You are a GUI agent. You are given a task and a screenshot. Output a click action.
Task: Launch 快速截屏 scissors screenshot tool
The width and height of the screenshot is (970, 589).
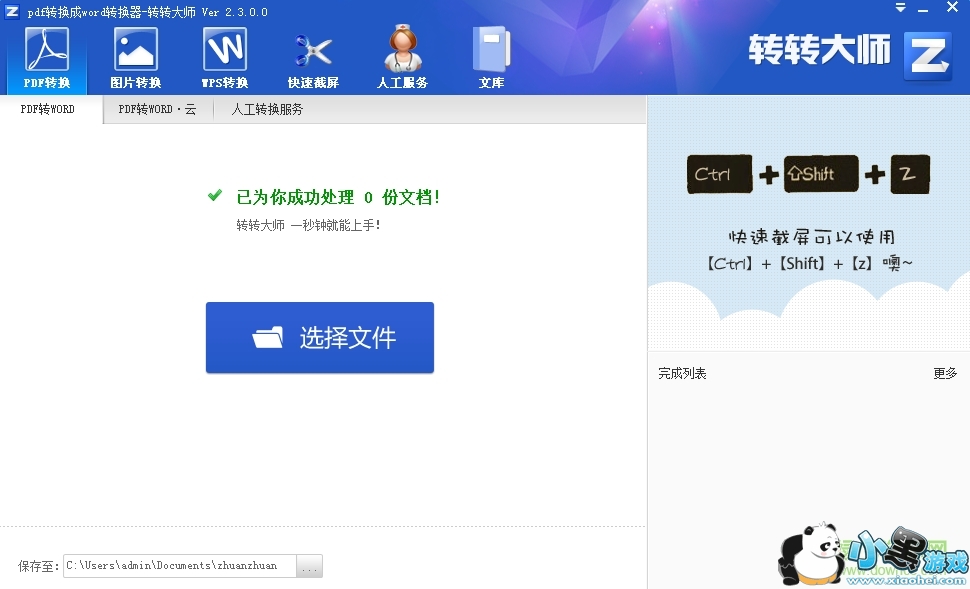pyautogui.click(x=313, y=58)
